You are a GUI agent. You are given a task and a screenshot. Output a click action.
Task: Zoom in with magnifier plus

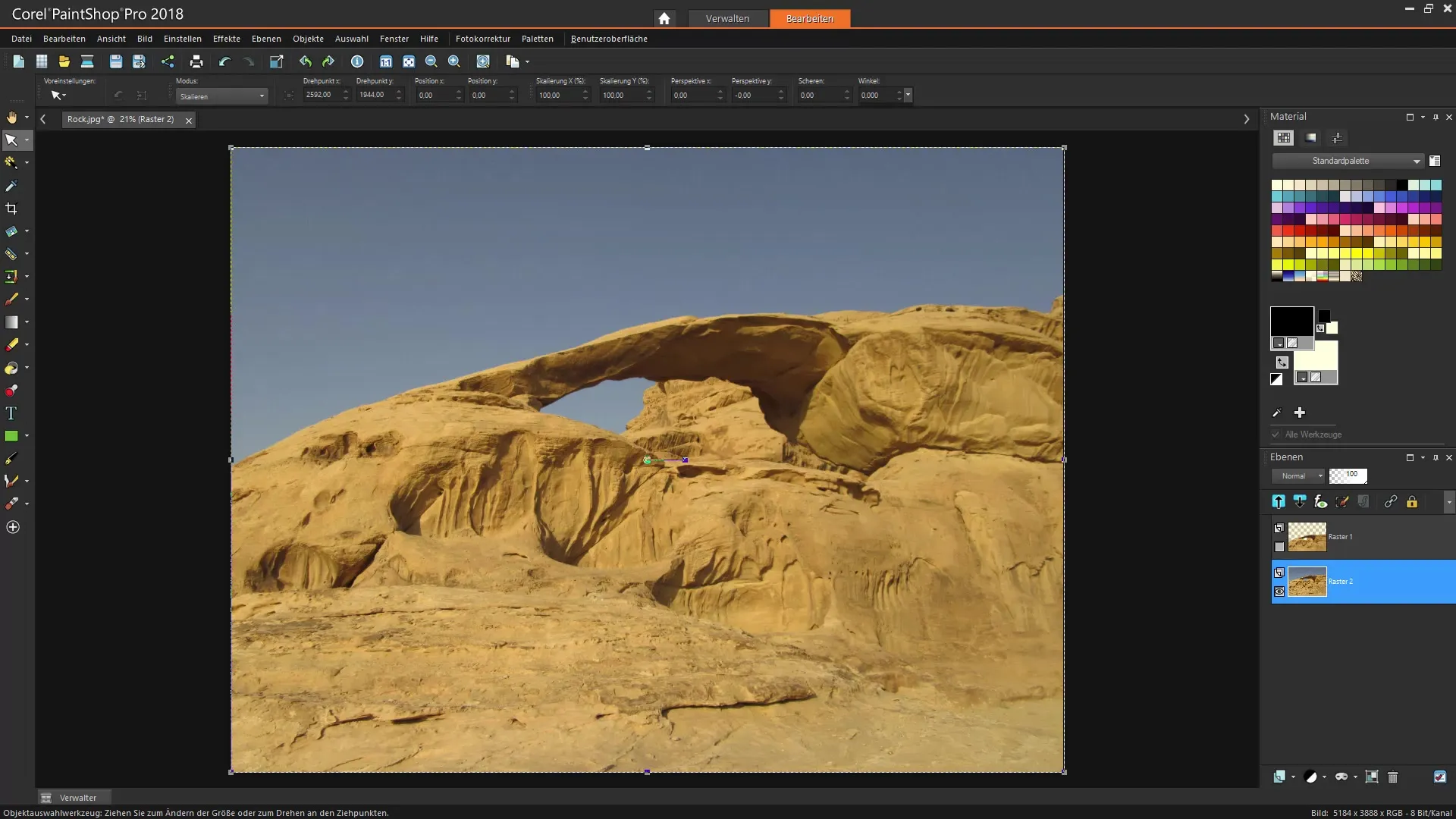pyautogui.click(x=454, y=61)
